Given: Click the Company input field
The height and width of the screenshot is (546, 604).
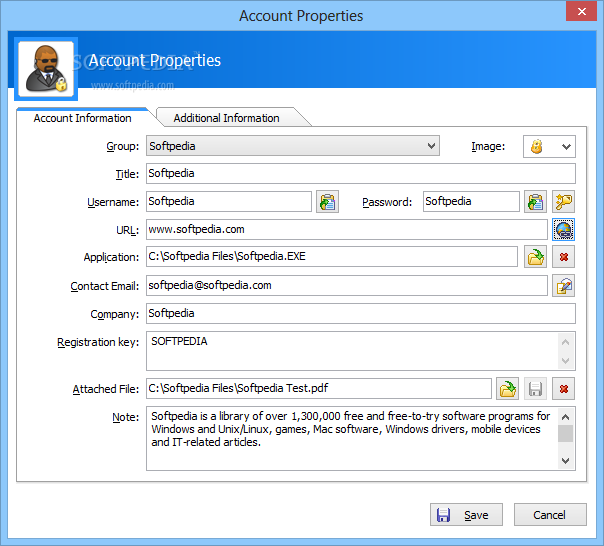Looking at the screenshot, I should (361, 314).
